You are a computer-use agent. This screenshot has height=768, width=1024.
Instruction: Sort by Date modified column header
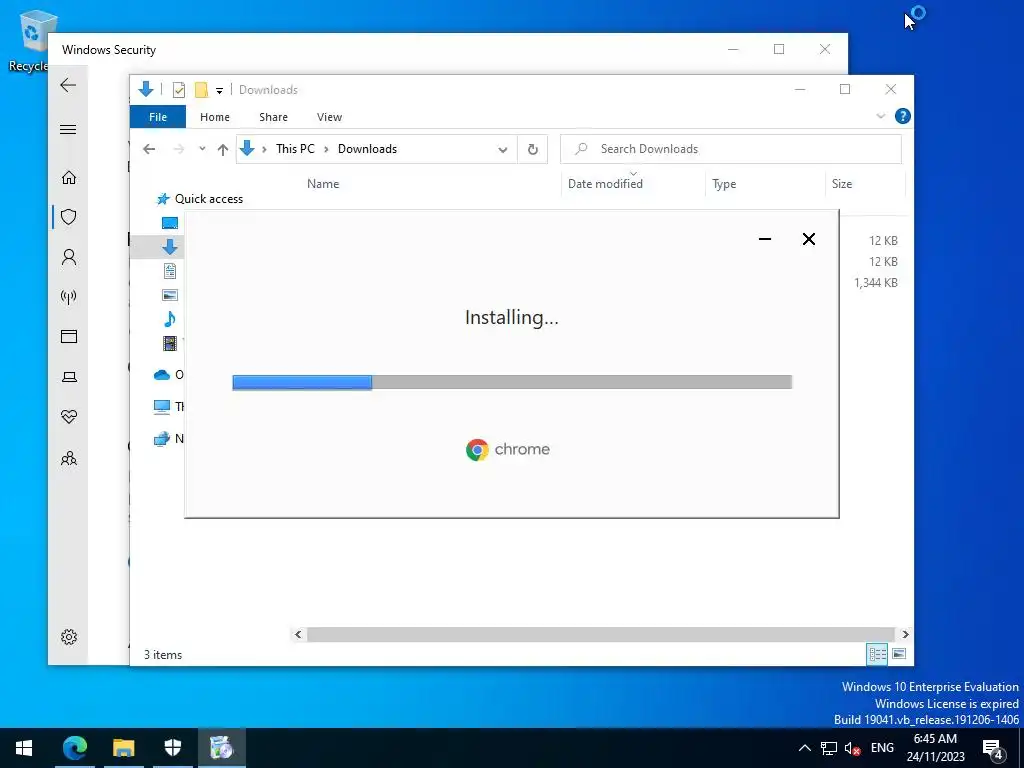[605, 184]
